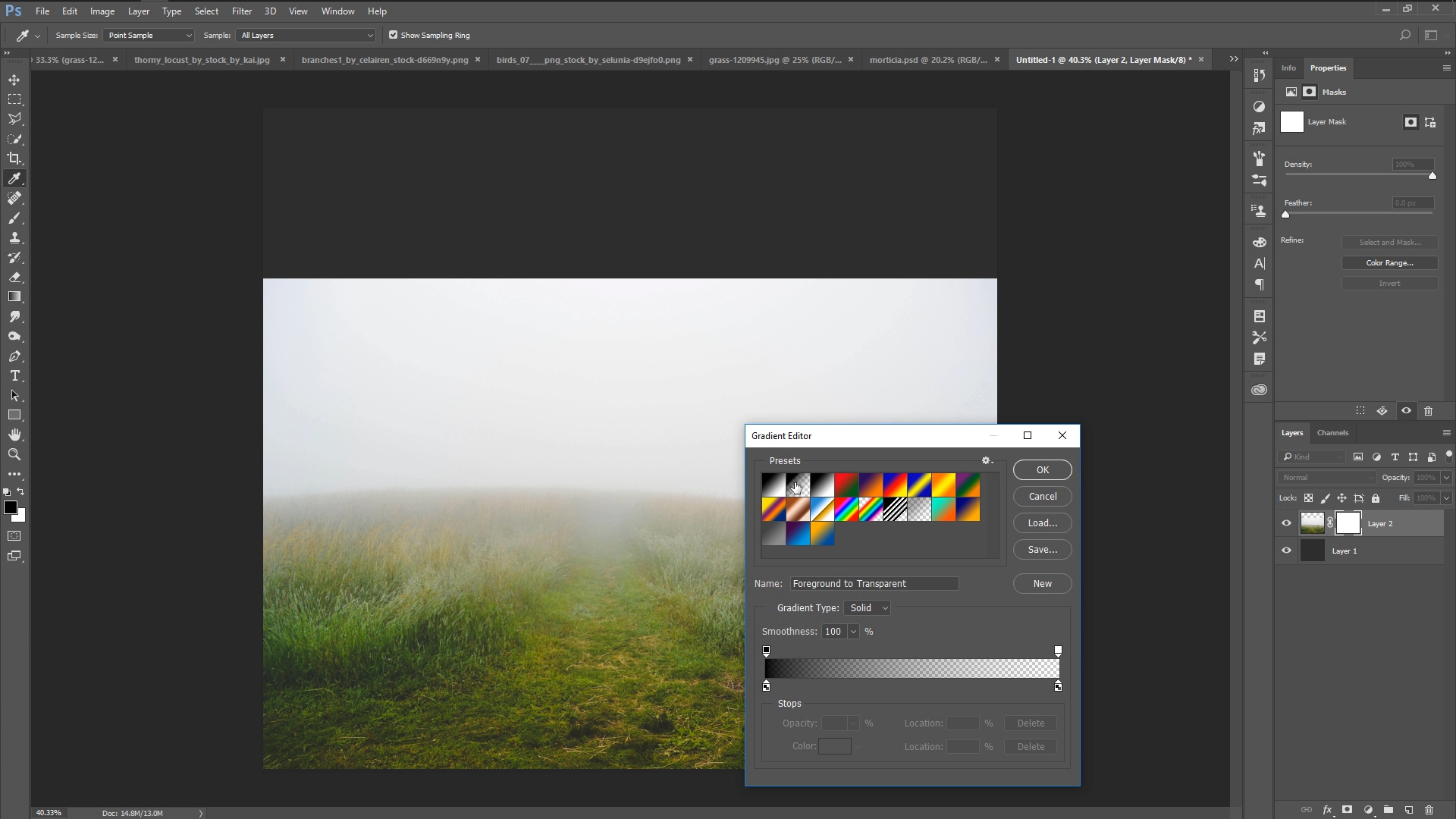The image size is (1456, 819).
Task: Switch to Channels tab
Action: [1332, 433]
